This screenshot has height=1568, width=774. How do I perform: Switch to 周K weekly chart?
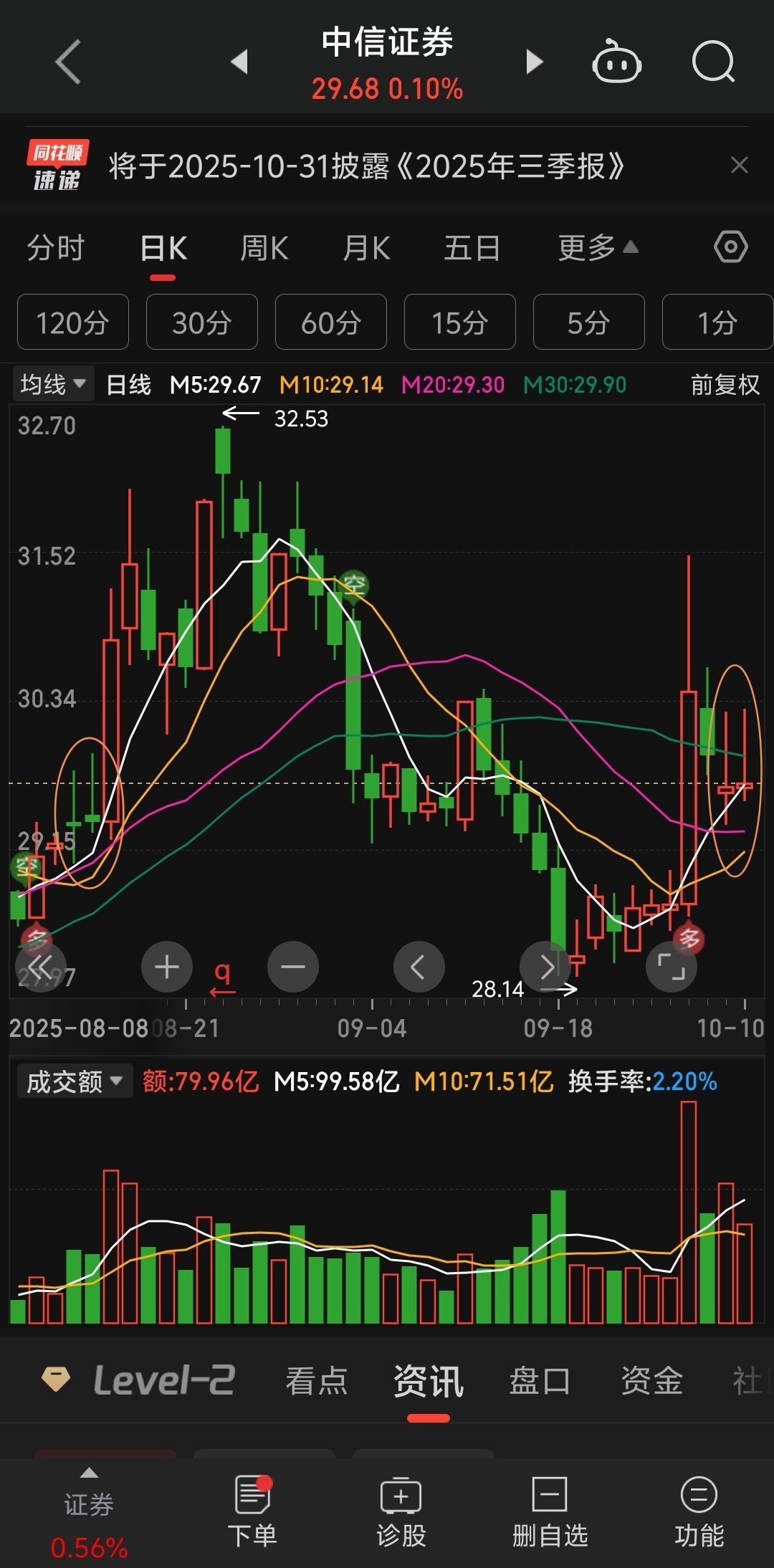[x=264, y=249]
